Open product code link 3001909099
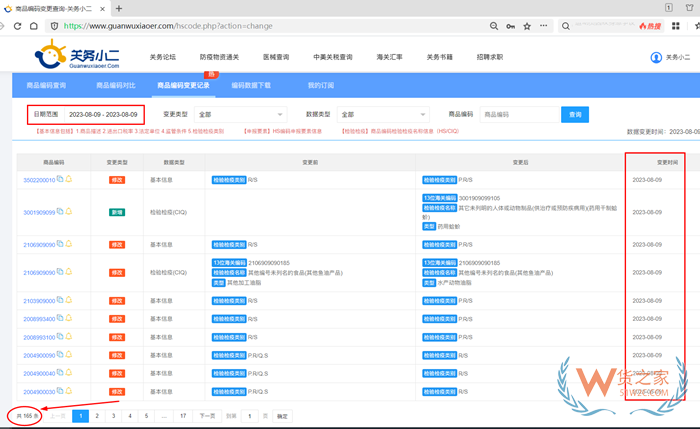The height and width of the screenshot is (429, 700). (x=39, y=213)
